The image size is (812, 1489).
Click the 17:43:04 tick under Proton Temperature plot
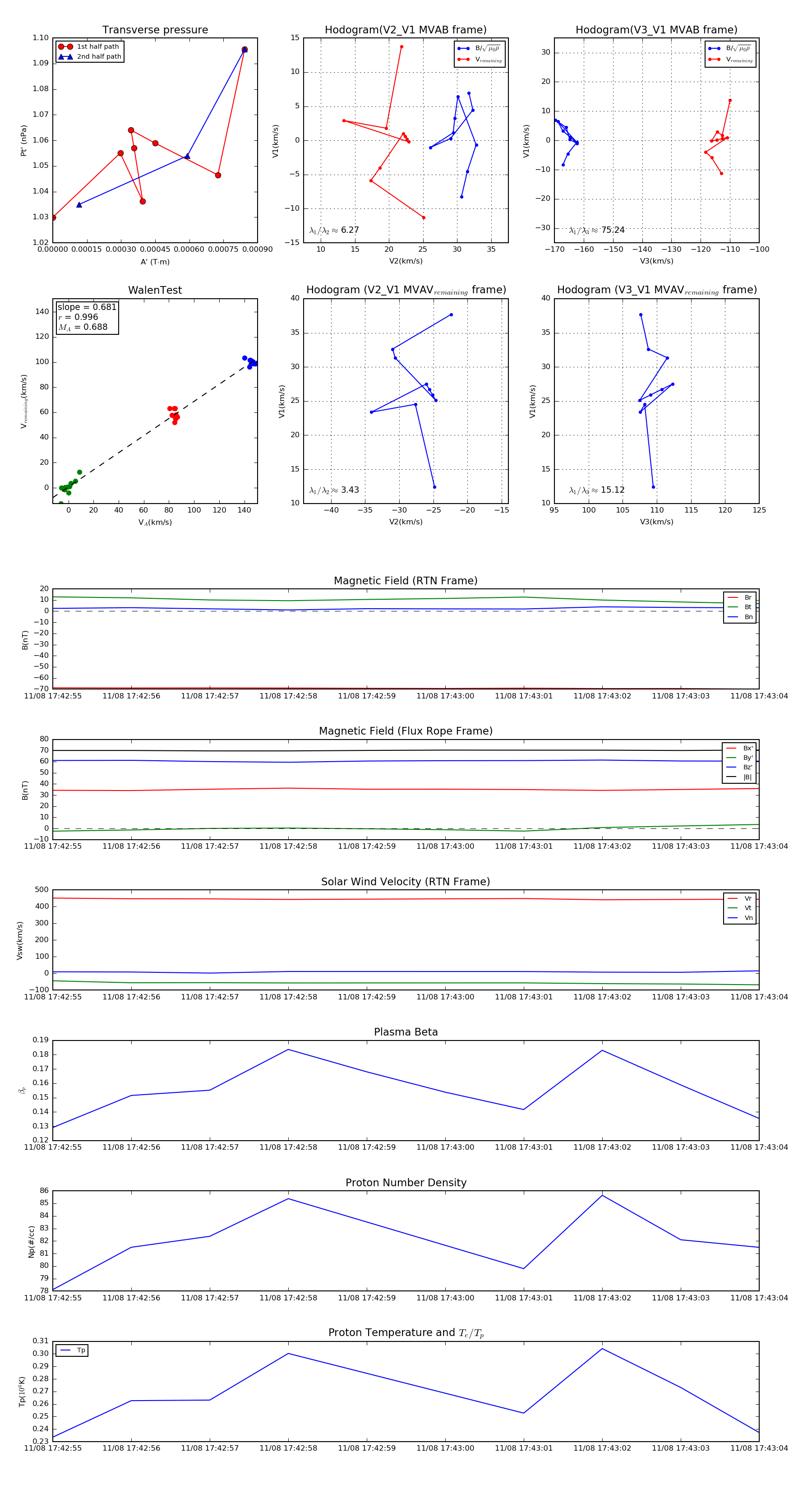click(x=759, y=1448)
